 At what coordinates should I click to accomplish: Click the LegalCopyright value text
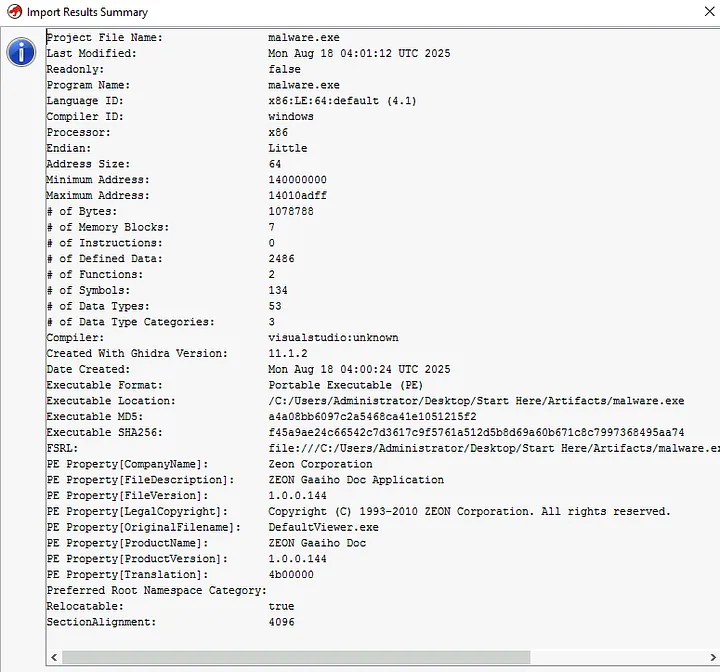click(469, 511)
